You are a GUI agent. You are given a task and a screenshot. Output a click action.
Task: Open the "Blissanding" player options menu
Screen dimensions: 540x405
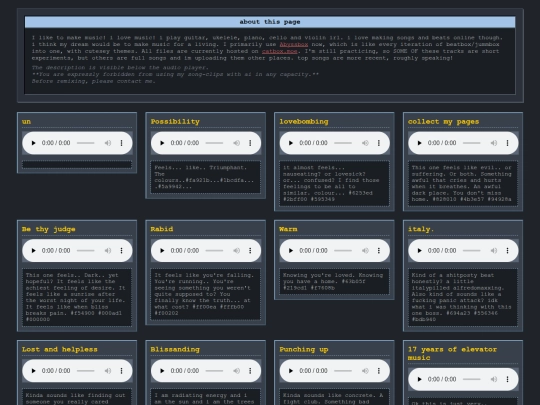(250, 371)
